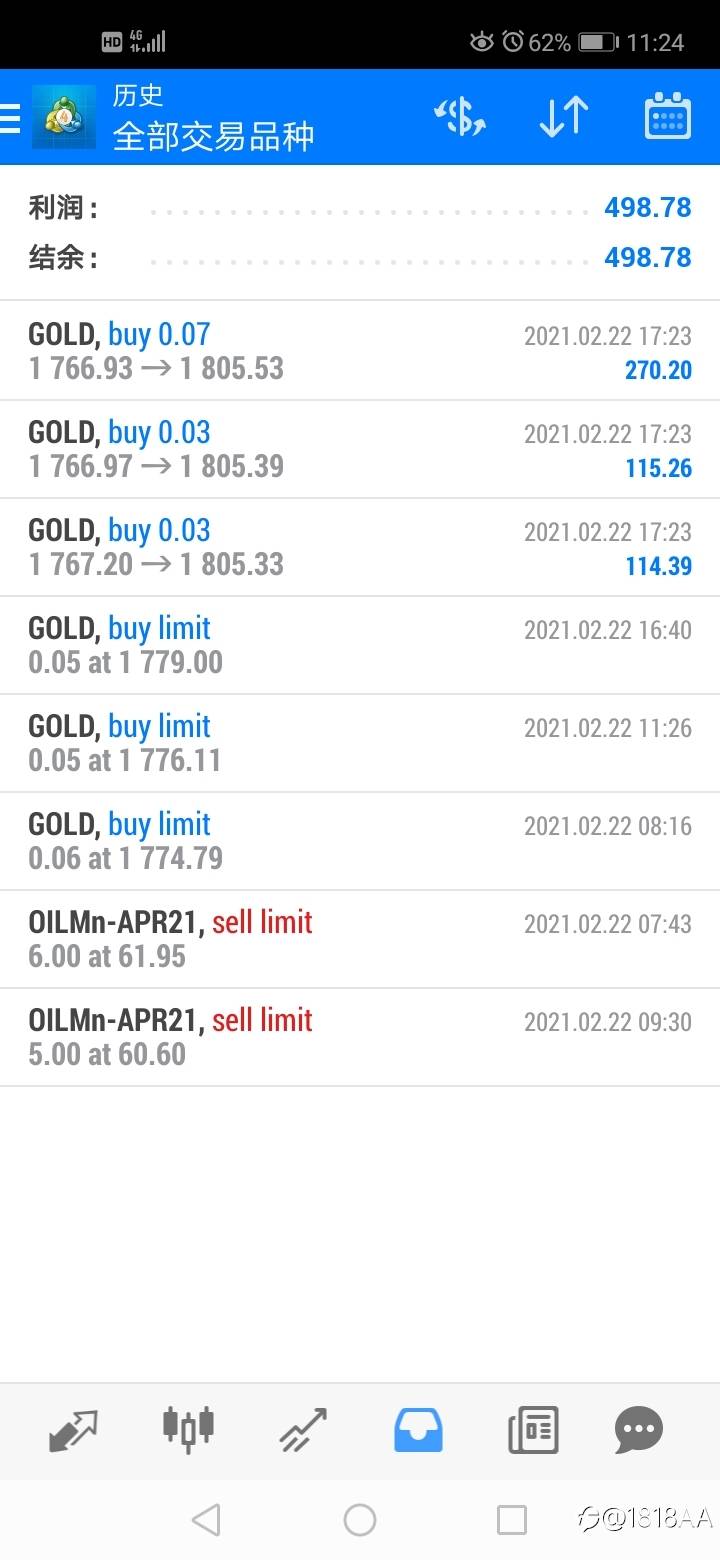Open the chat Messages tab
This screenshot has width=720, height=1560.
(x=638, y=1431)
